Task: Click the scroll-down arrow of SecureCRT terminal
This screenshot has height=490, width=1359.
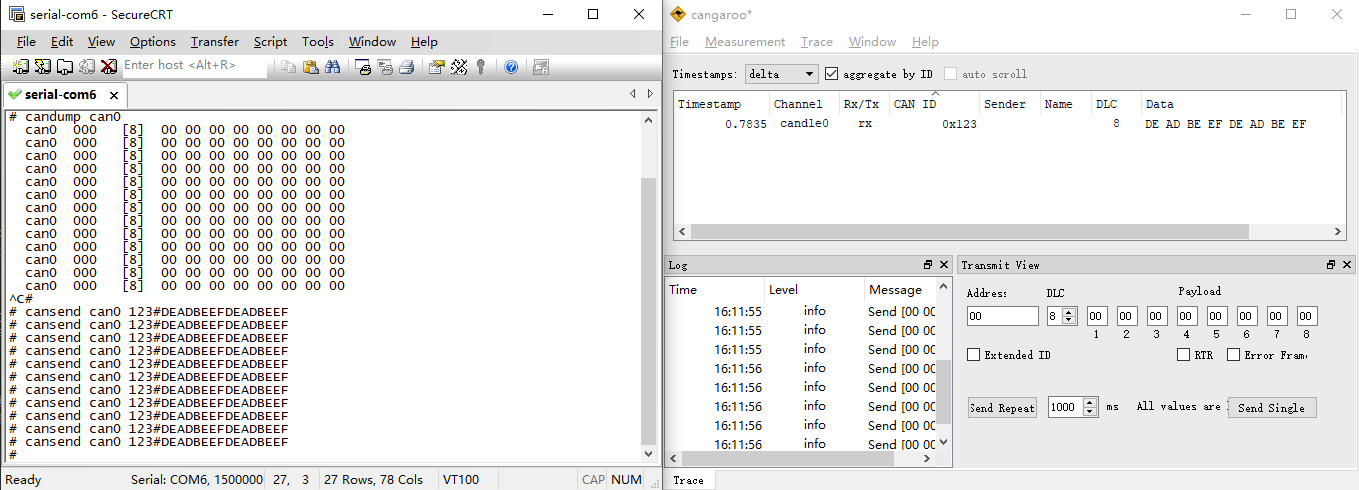Action: coord(648,455)
